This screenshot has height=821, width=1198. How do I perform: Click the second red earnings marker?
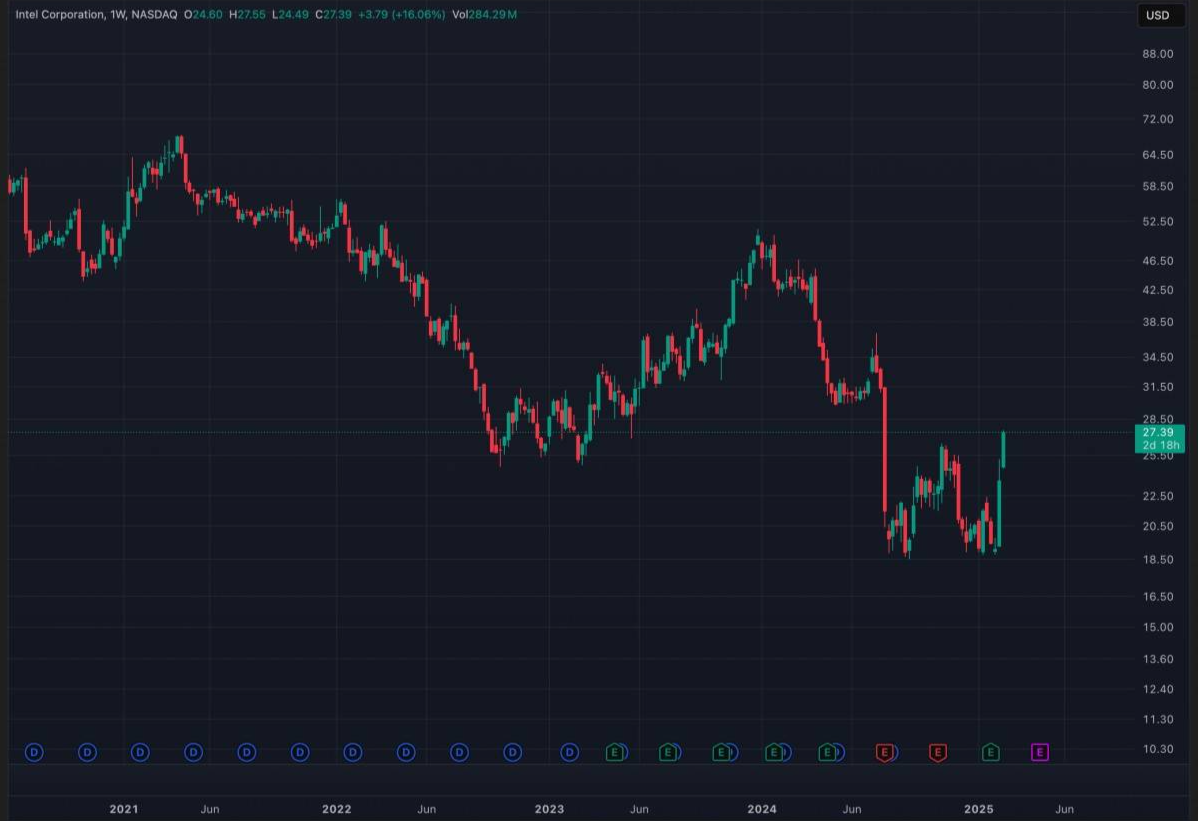(937, 752)
